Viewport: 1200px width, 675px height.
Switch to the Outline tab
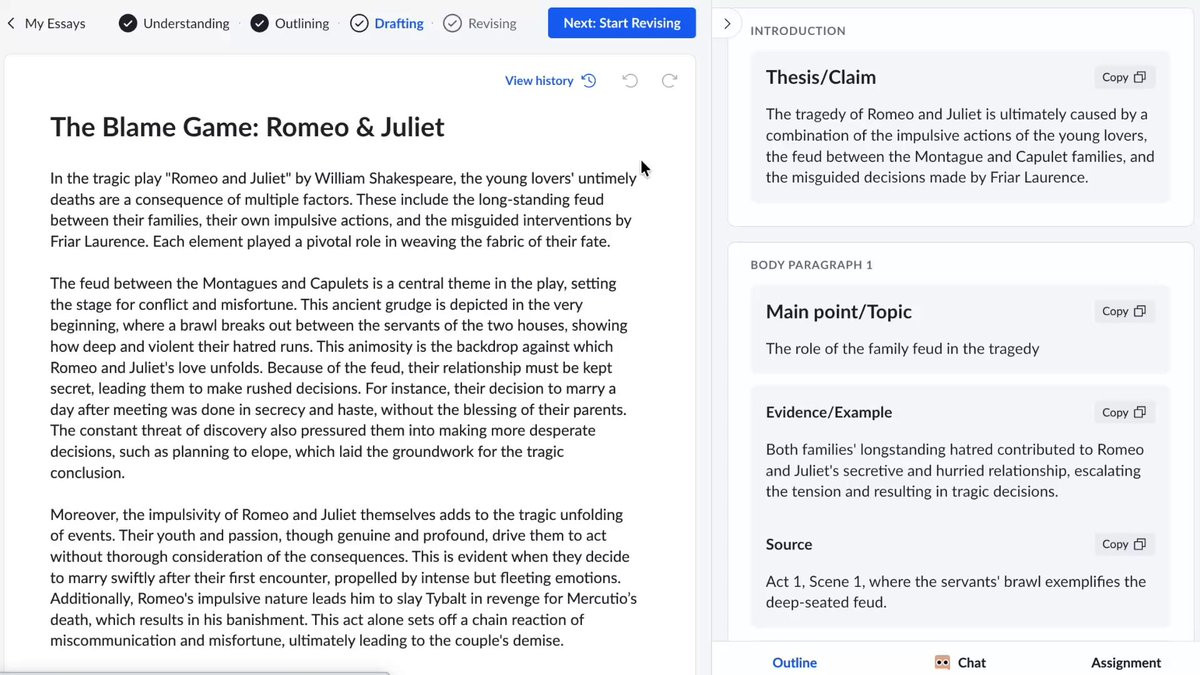click(x=794, y=662)
